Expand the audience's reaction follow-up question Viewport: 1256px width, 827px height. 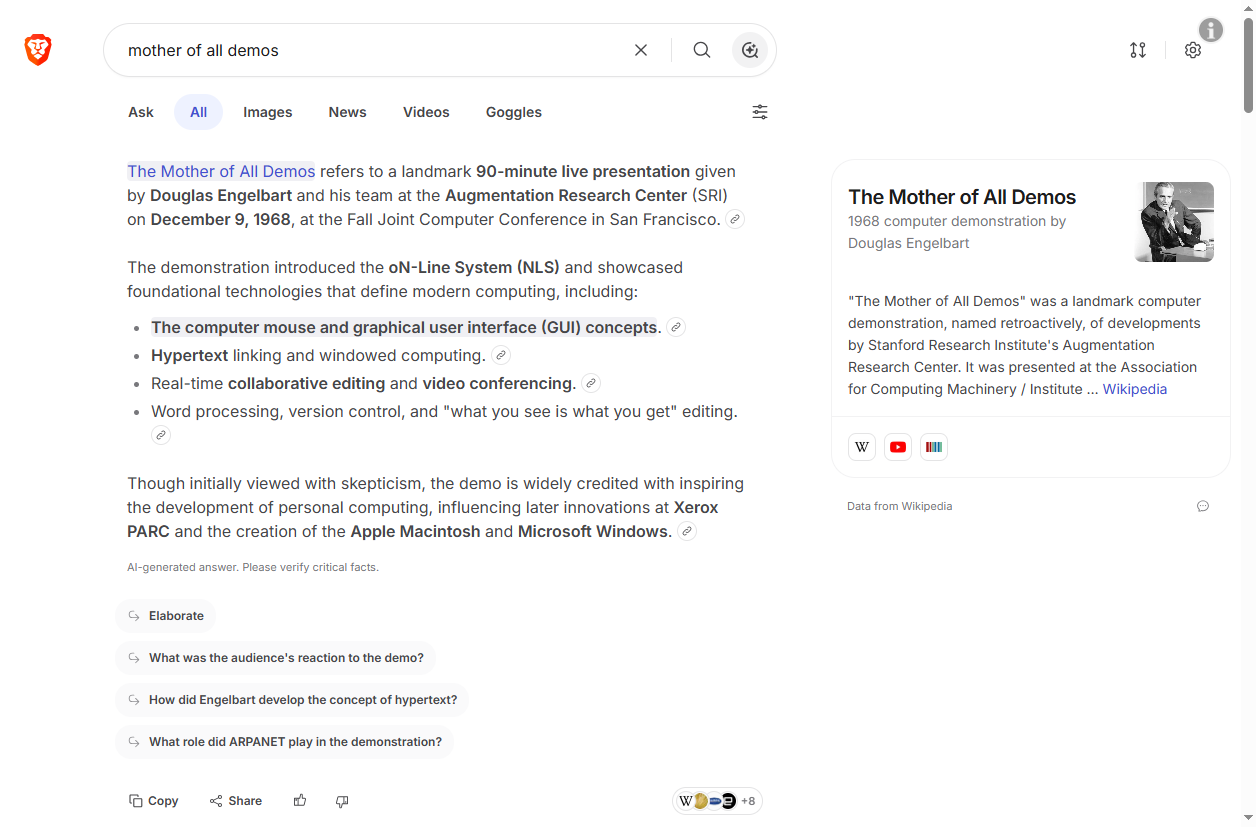(x=275, y=658)
